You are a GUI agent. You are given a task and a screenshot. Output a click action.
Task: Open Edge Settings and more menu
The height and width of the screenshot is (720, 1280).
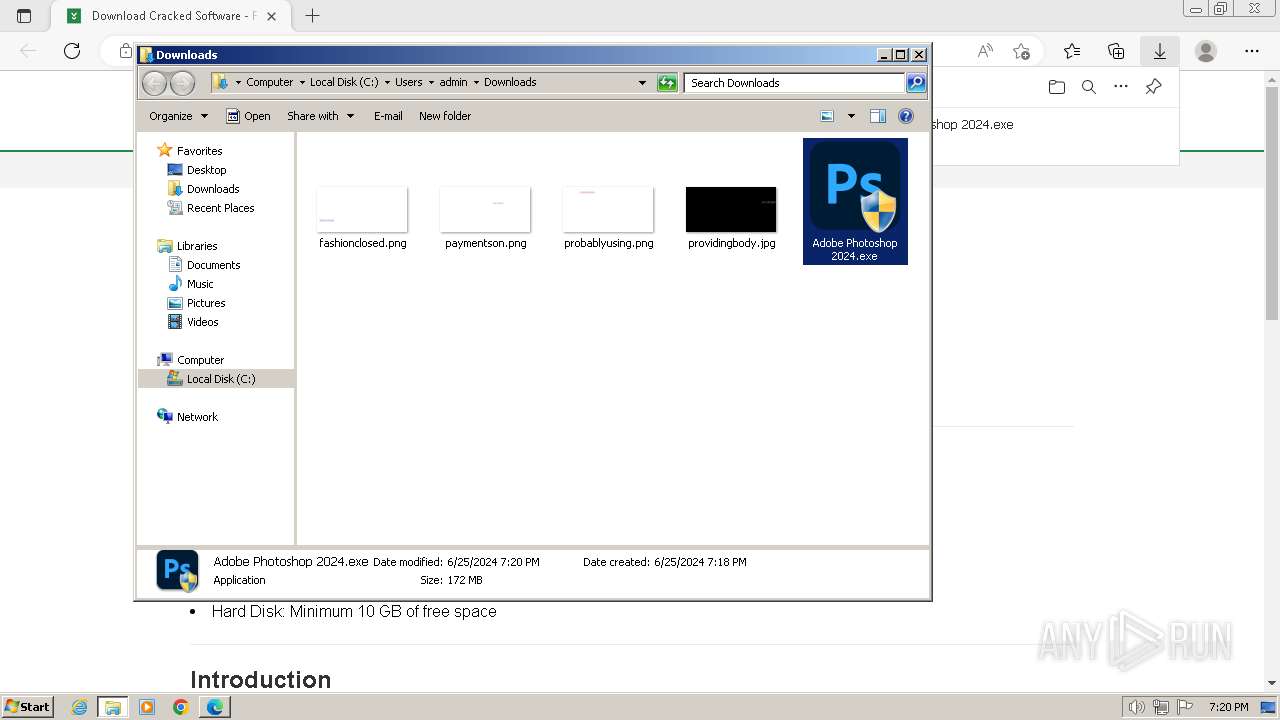click(1252, 51)
